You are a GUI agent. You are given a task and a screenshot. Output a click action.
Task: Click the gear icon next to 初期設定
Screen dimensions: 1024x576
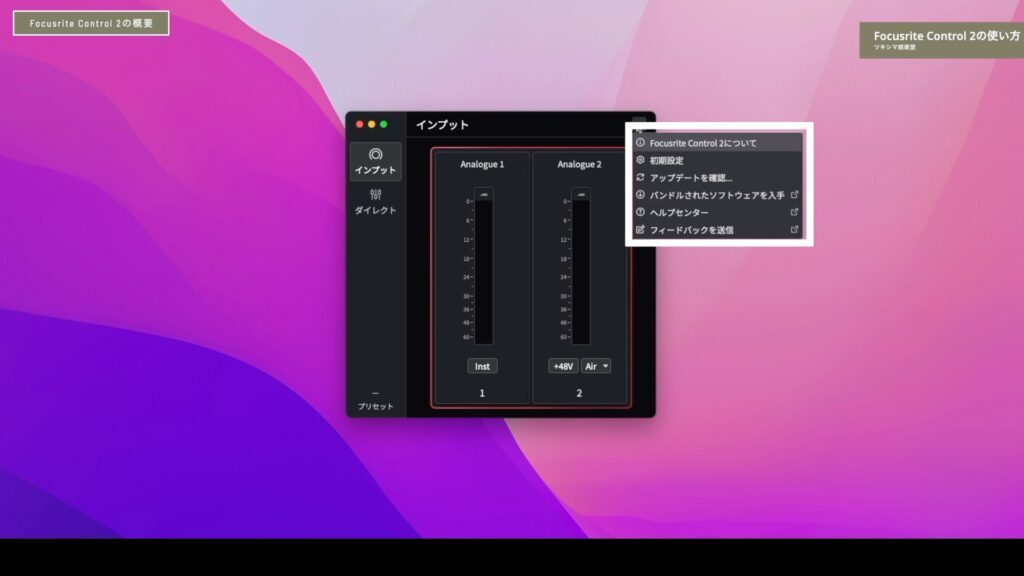tap(640, 160)
